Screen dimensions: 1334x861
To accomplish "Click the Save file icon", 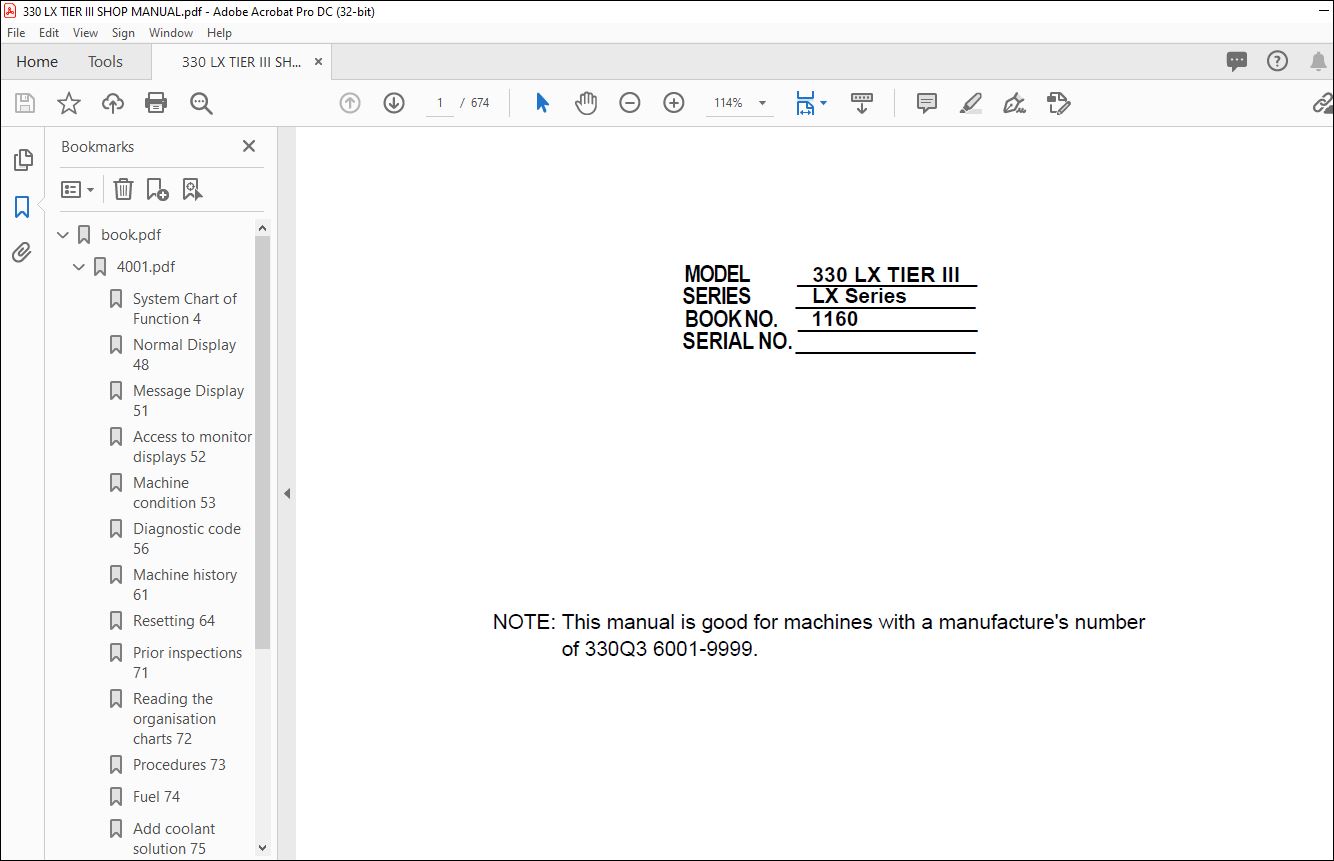I will point(25,103).
